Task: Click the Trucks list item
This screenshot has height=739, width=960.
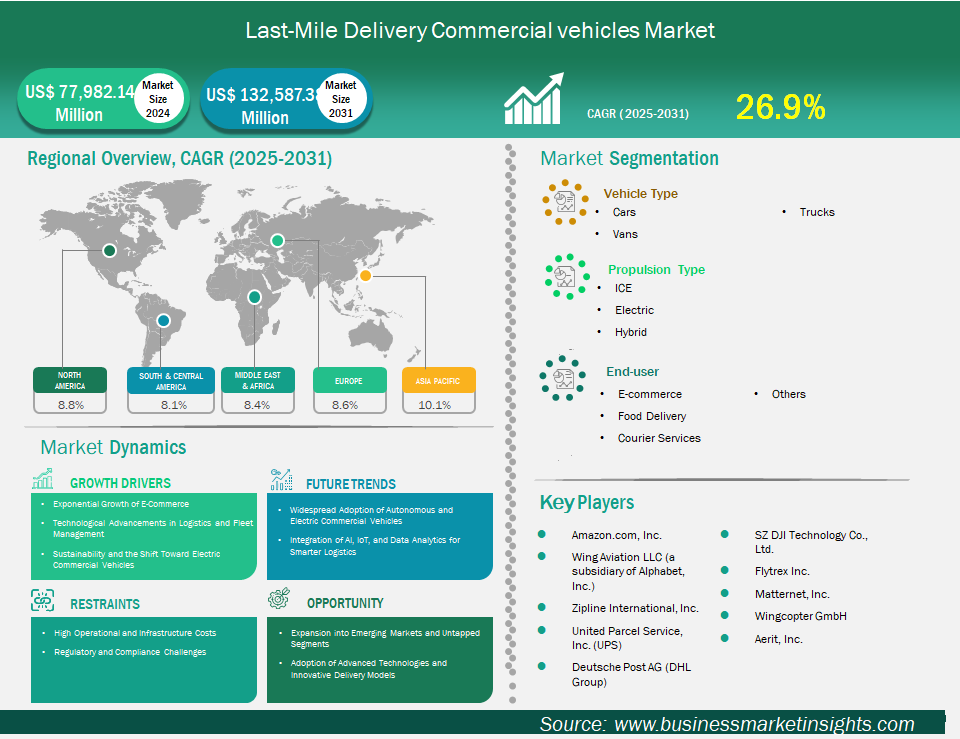Action: 817,212
